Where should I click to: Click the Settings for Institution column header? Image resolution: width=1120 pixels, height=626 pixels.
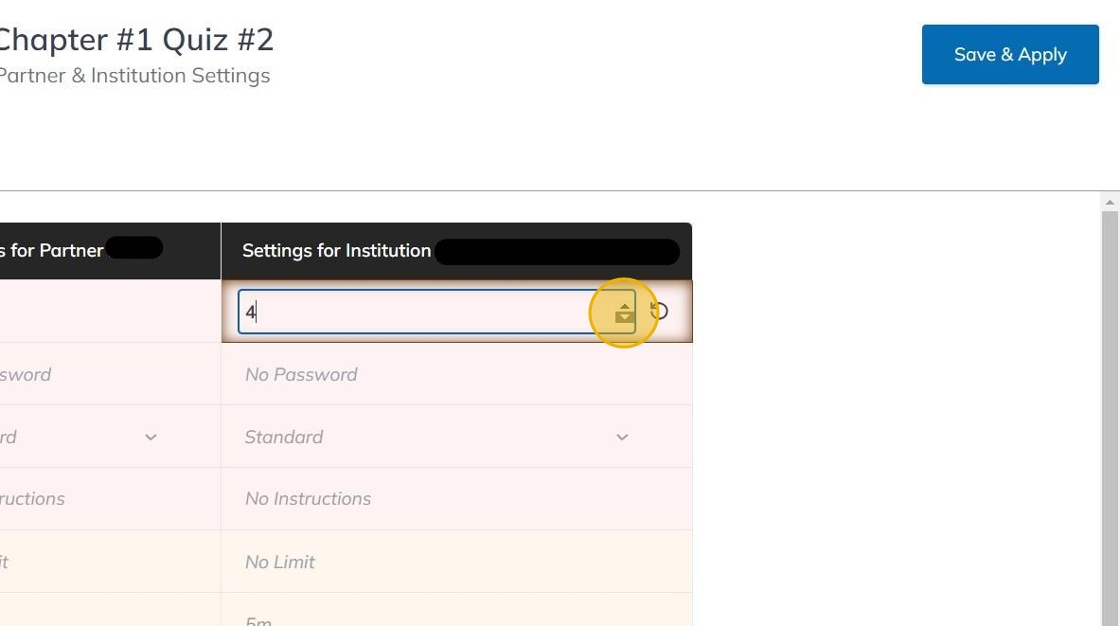click(336, 251)
